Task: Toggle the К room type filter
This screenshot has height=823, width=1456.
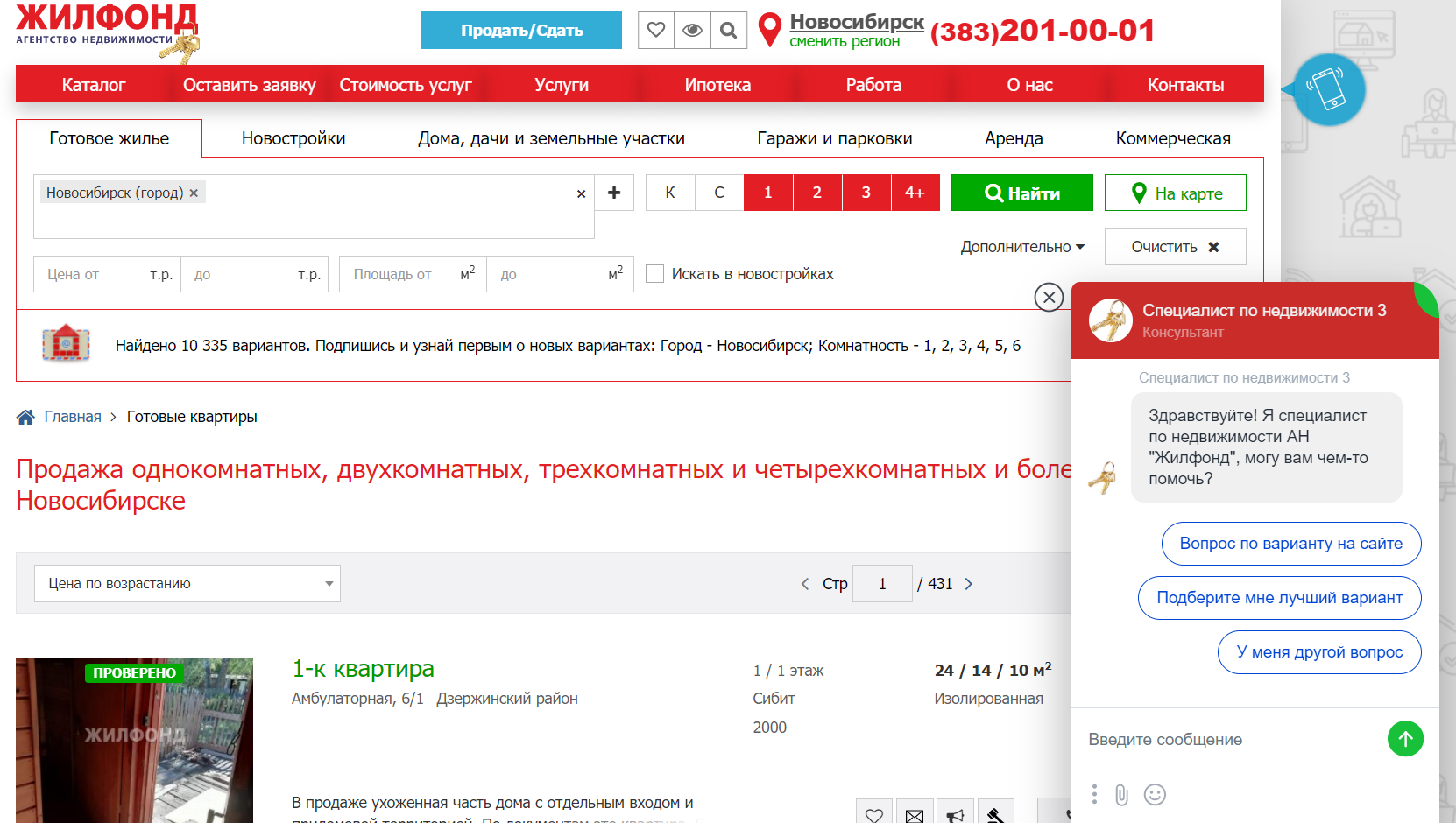Action: tap(670, 193)
